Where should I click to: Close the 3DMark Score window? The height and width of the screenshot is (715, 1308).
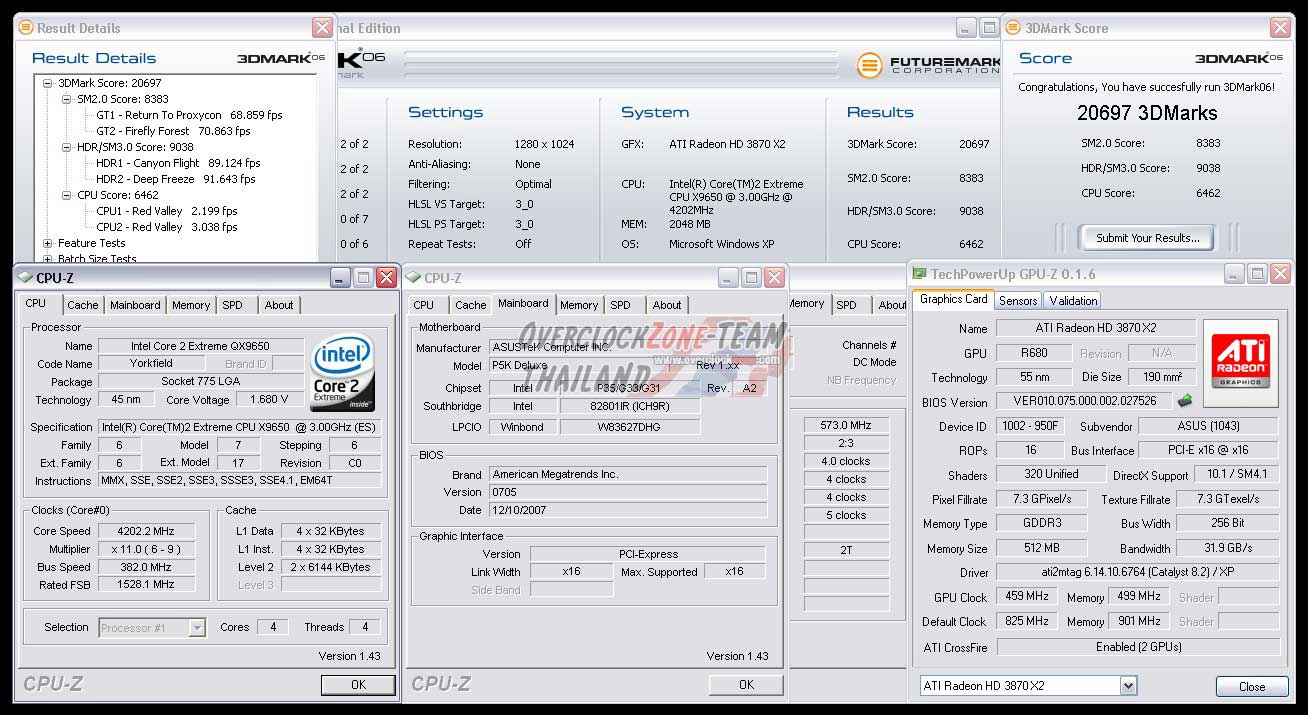pos(1280,28)
